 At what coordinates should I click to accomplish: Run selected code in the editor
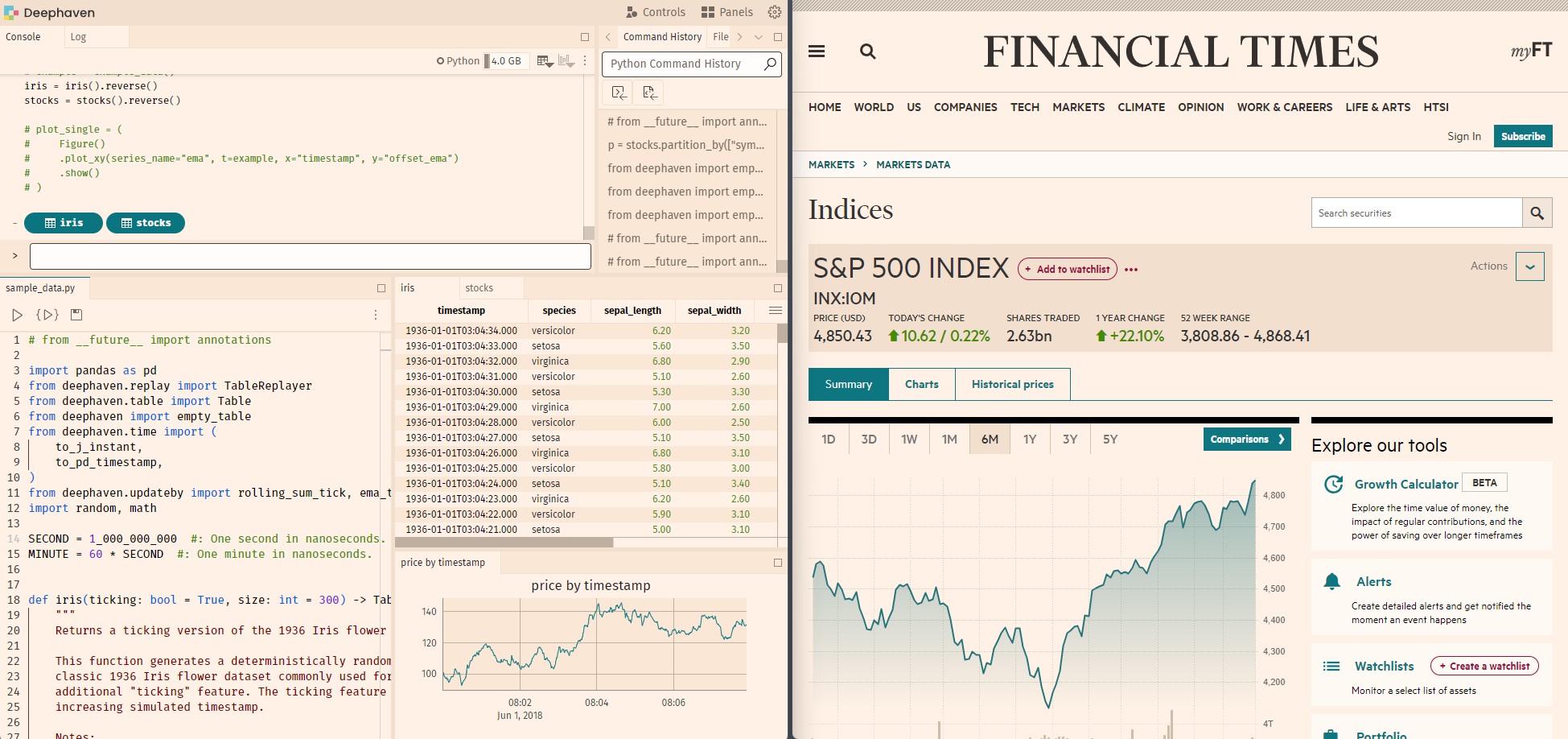point(45,314)
